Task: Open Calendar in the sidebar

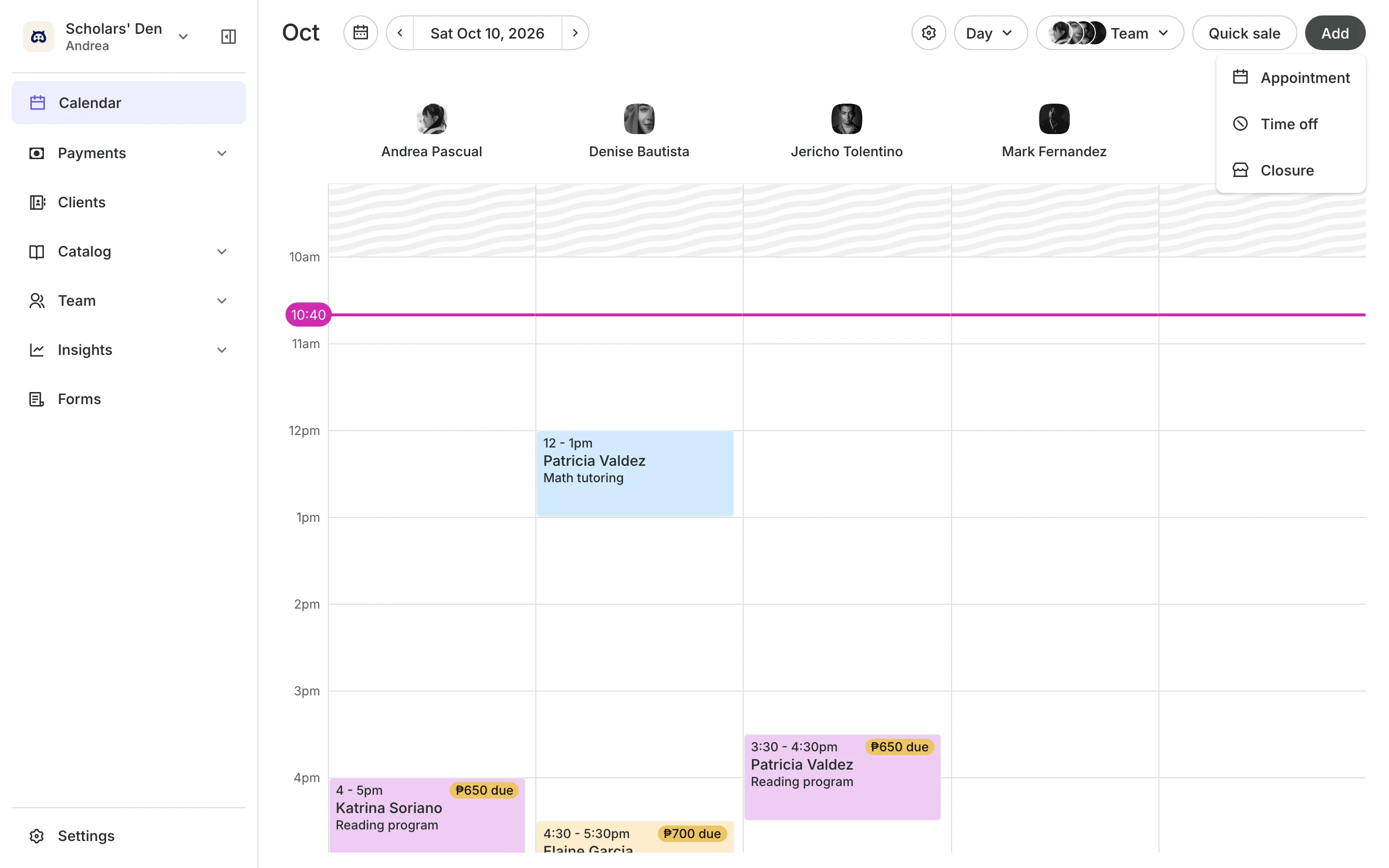Action: [x=129, y=103]
